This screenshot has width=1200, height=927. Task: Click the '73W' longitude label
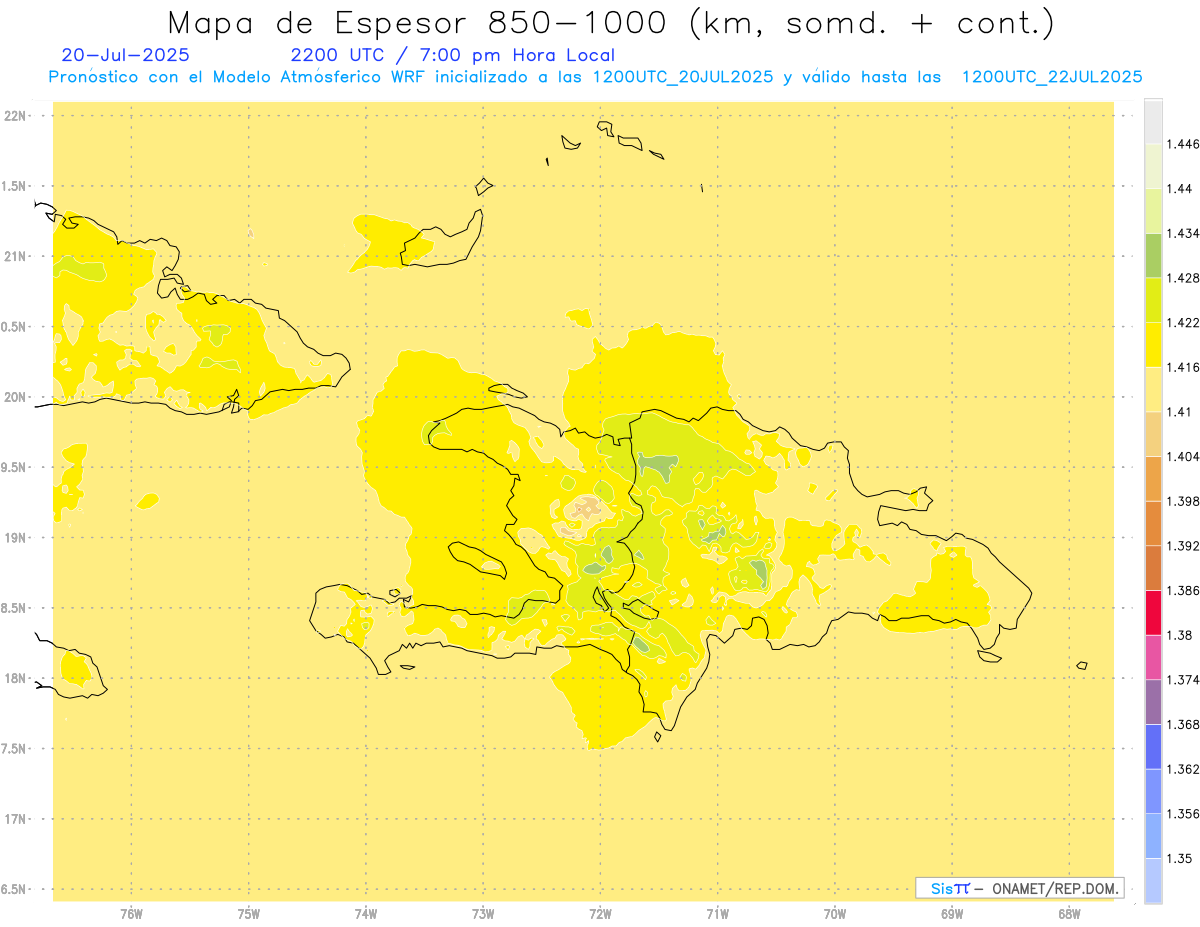[x=483, y=914]
